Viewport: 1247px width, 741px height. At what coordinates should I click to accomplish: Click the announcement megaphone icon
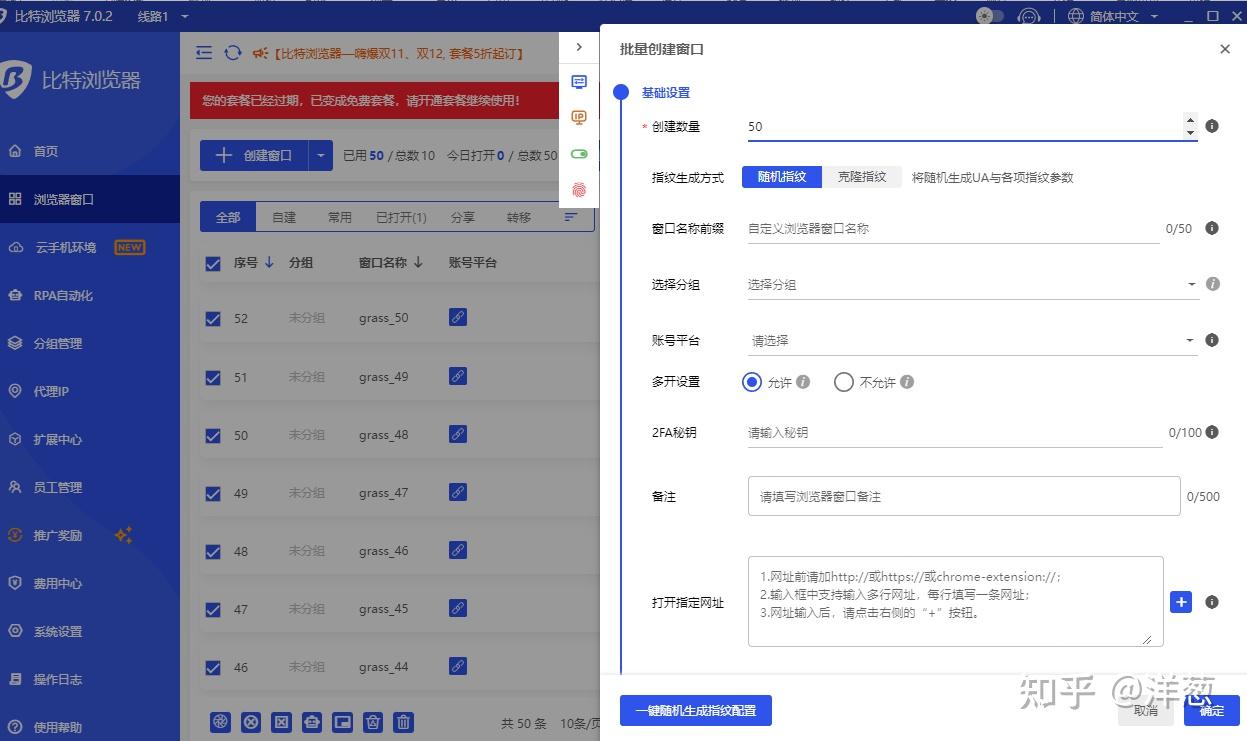(260, 53)
